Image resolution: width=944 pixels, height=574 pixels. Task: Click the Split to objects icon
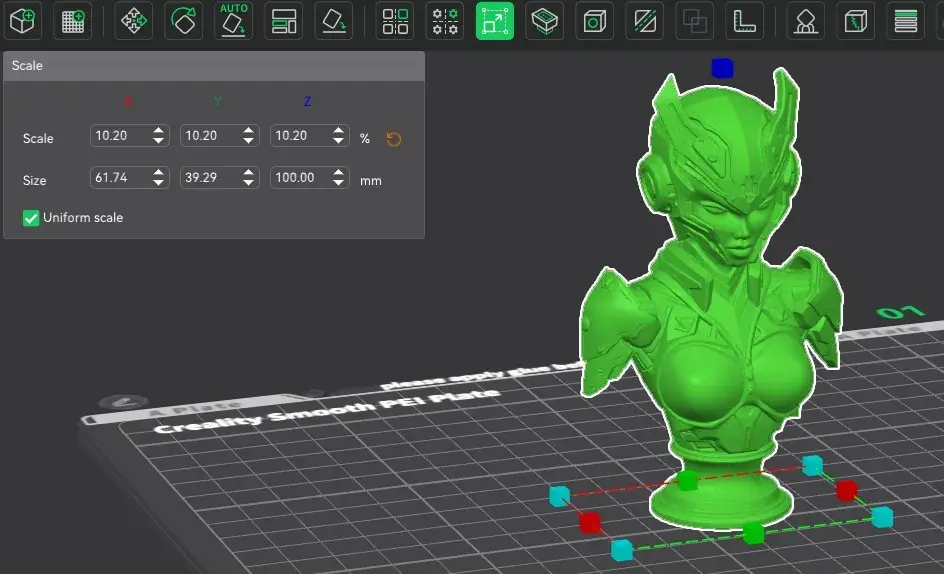tap(395, 21)
